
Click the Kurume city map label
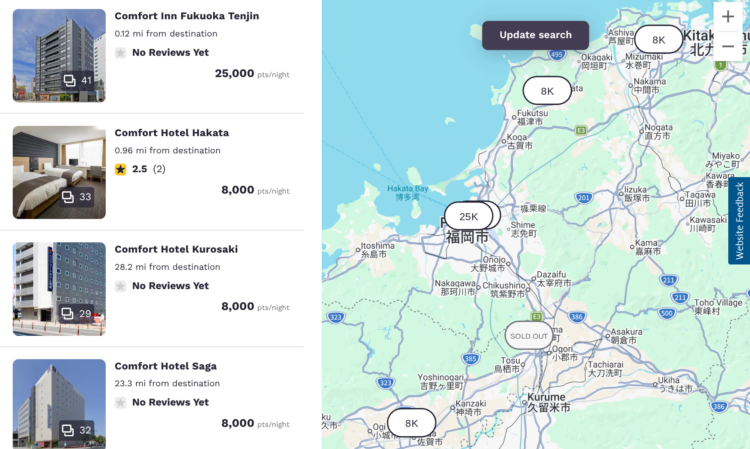pos(548,403)
